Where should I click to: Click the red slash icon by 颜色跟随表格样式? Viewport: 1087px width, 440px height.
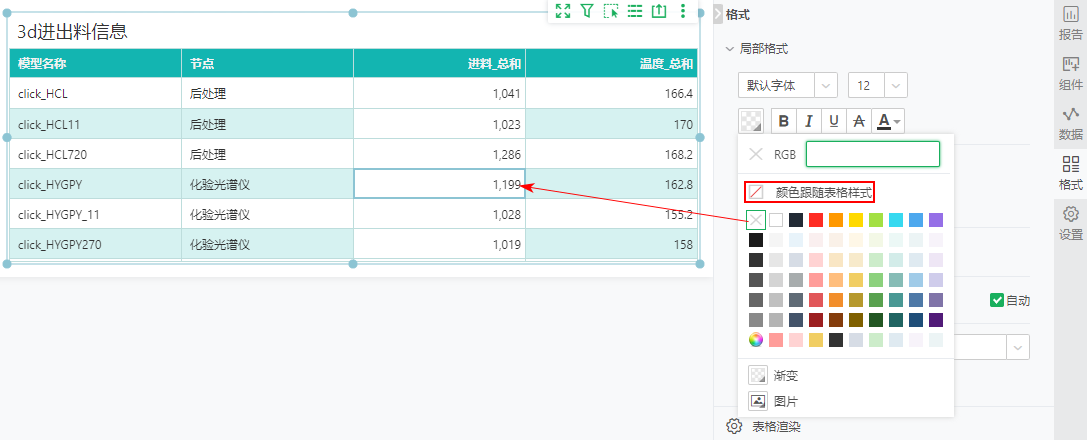click(756, 192)
